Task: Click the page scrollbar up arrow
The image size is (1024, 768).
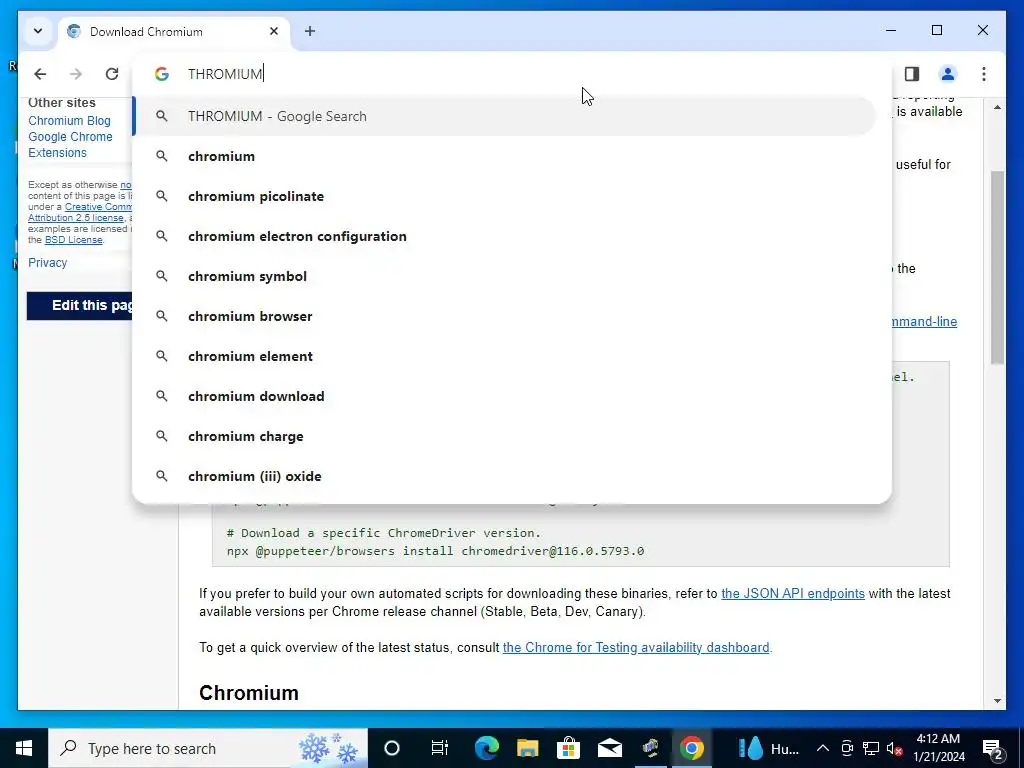Action: click(x=997, y=107)
